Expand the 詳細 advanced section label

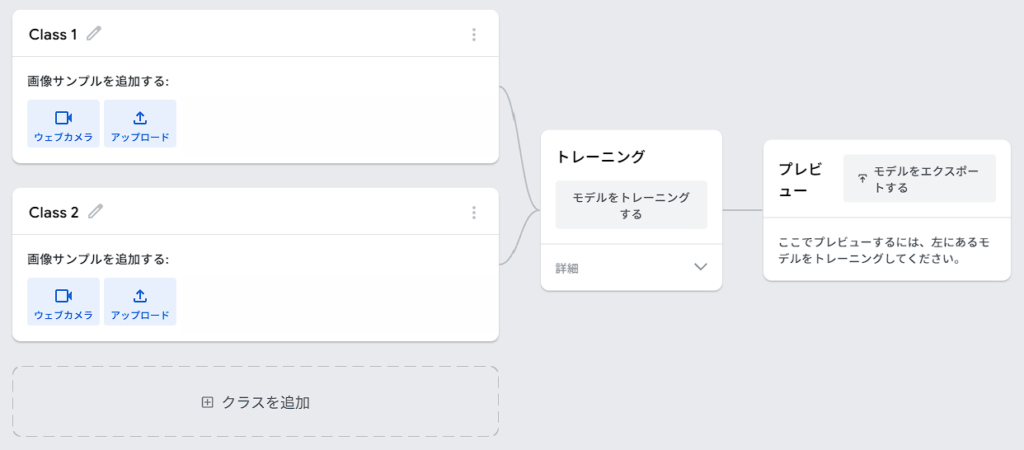tap(567, 268)
